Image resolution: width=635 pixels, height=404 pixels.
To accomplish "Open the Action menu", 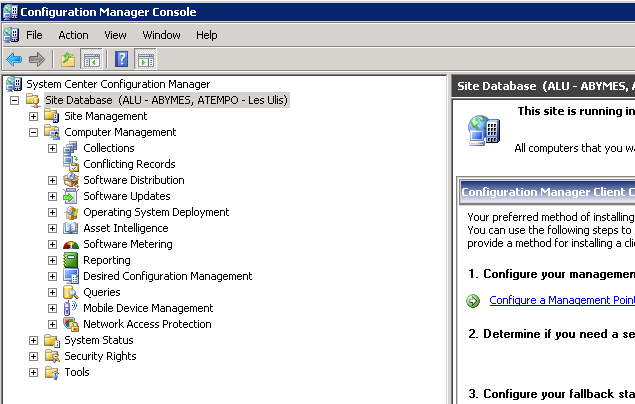I will click(x=73, y=35).
